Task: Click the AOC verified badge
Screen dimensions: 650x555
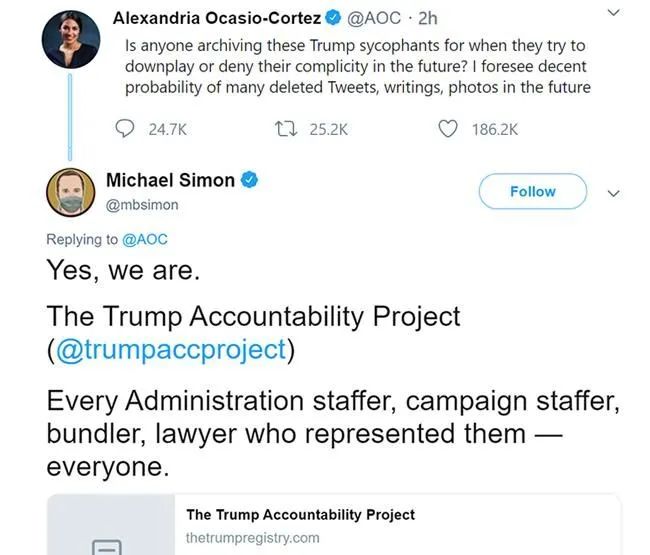Action: pos(334,18)
